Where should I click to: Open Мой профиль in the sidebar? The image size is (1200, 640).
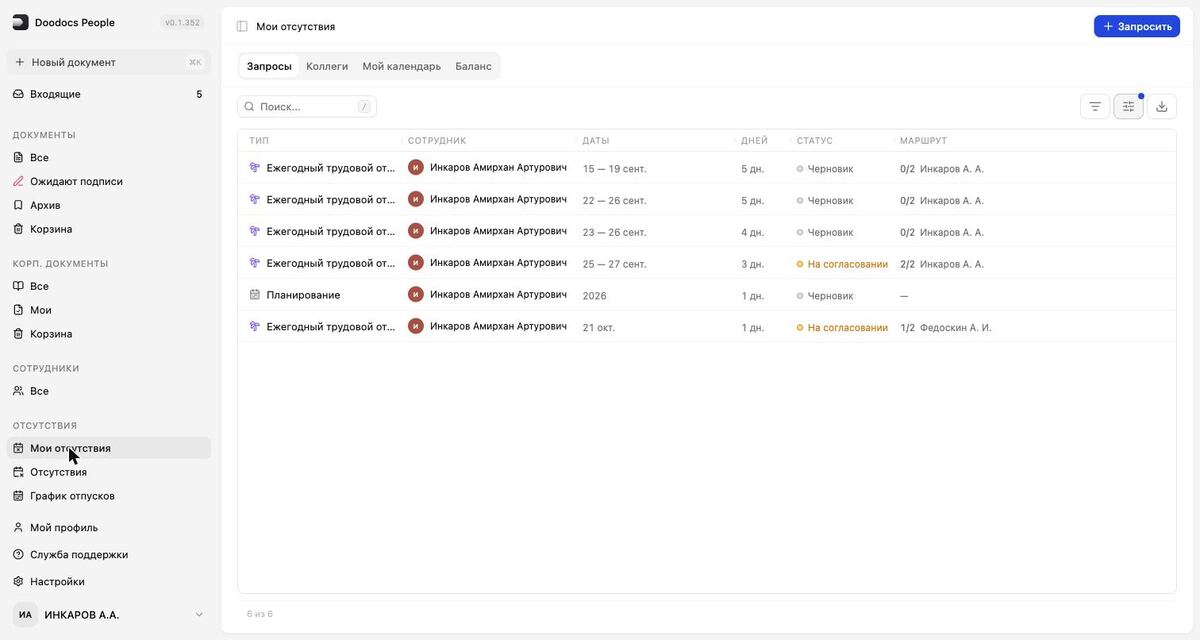click(109, 527)
